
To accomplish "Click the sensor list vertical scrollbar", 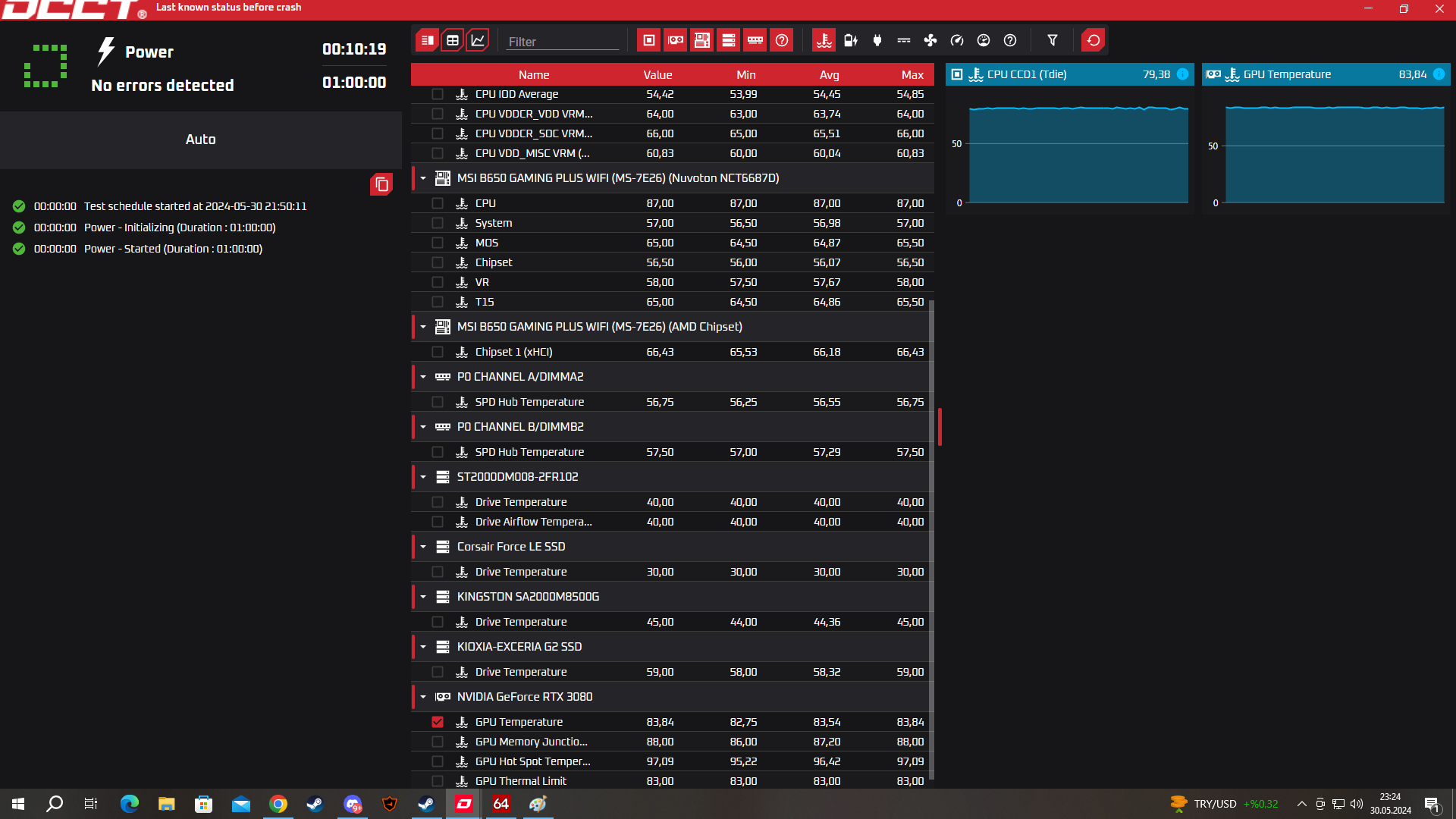I will point(931,531).
